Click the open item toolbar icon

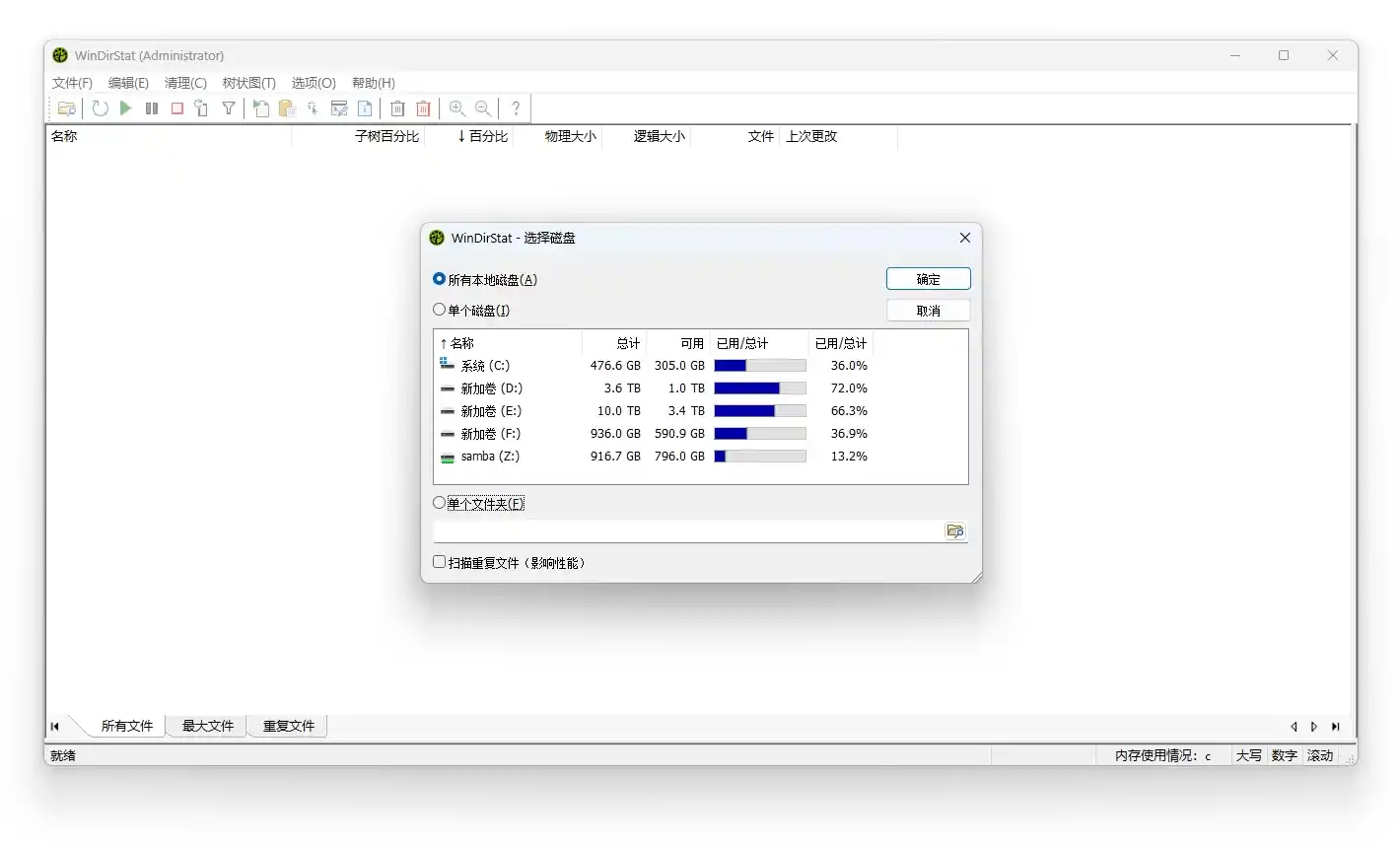[261, 108]
